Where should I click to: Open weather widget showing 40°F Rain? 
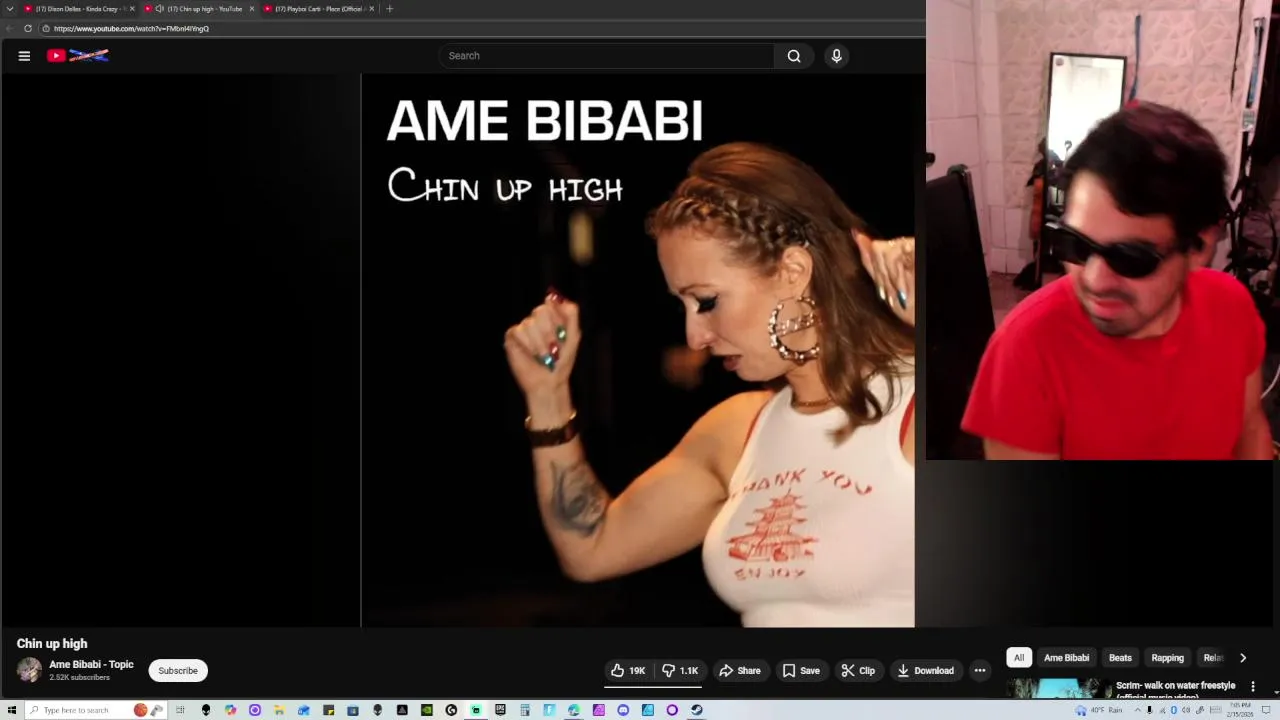point(1098,710)
